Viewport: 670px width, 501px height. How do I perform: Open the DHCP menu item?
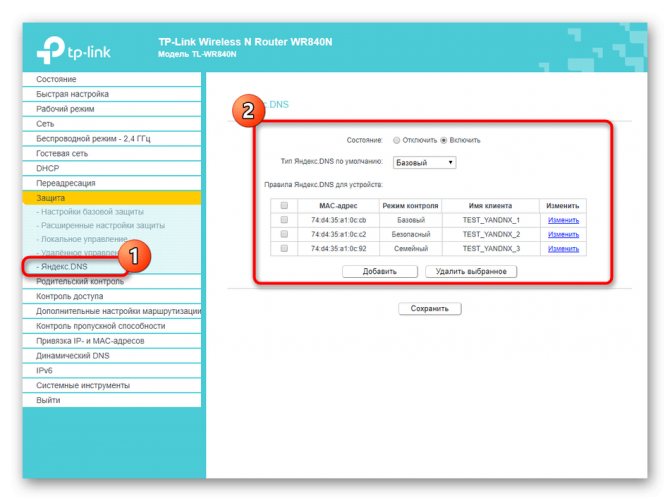pyautogui.click(x=112, y=168)
